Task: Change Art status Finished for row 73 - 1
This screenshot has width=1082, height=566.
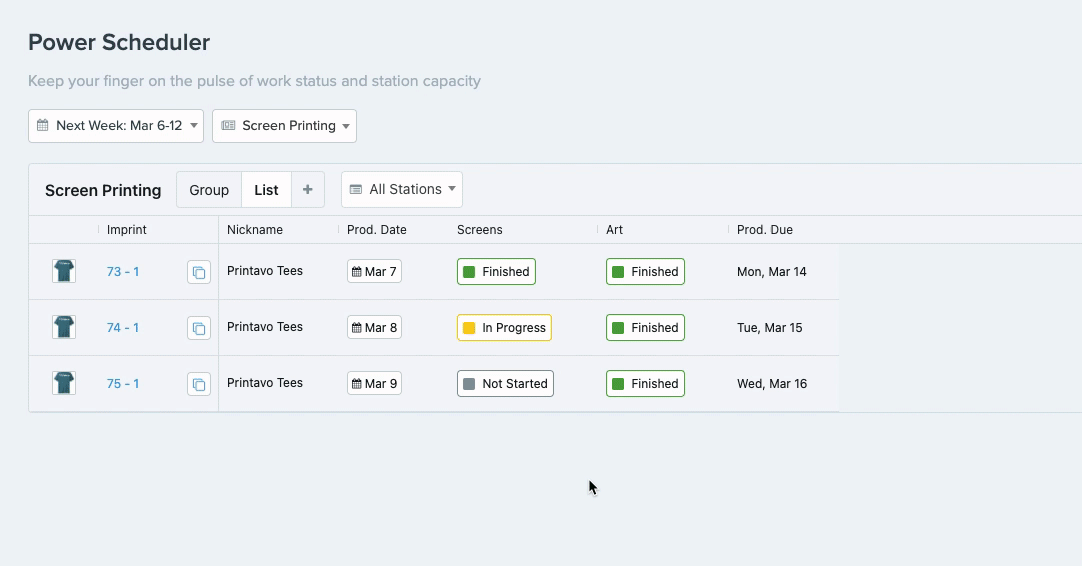Action: tap(645, 271)
